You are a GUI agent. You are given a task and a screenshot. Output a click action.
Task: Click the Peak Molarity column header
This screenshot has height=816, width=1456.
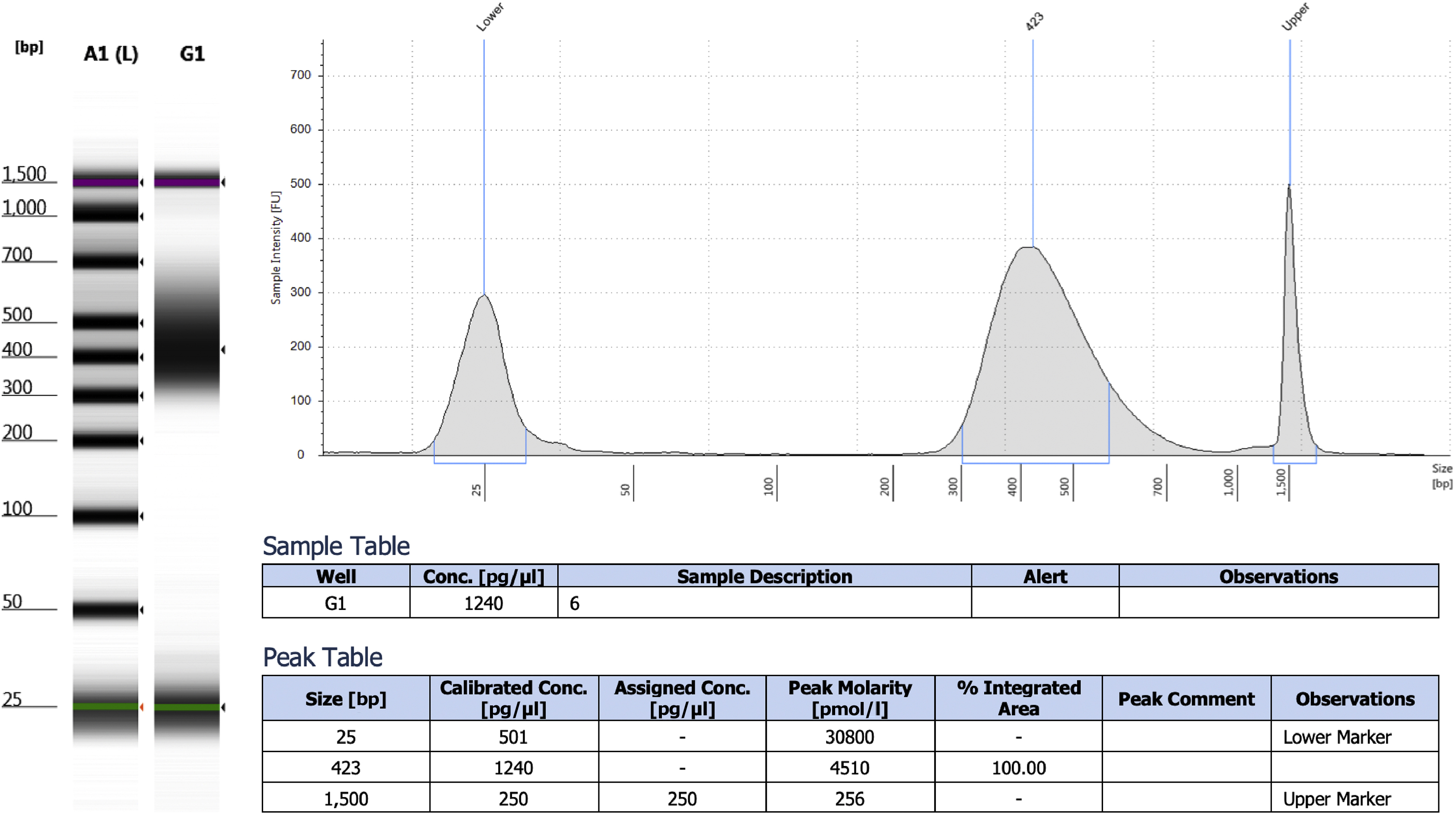click(x=849, y=698)
